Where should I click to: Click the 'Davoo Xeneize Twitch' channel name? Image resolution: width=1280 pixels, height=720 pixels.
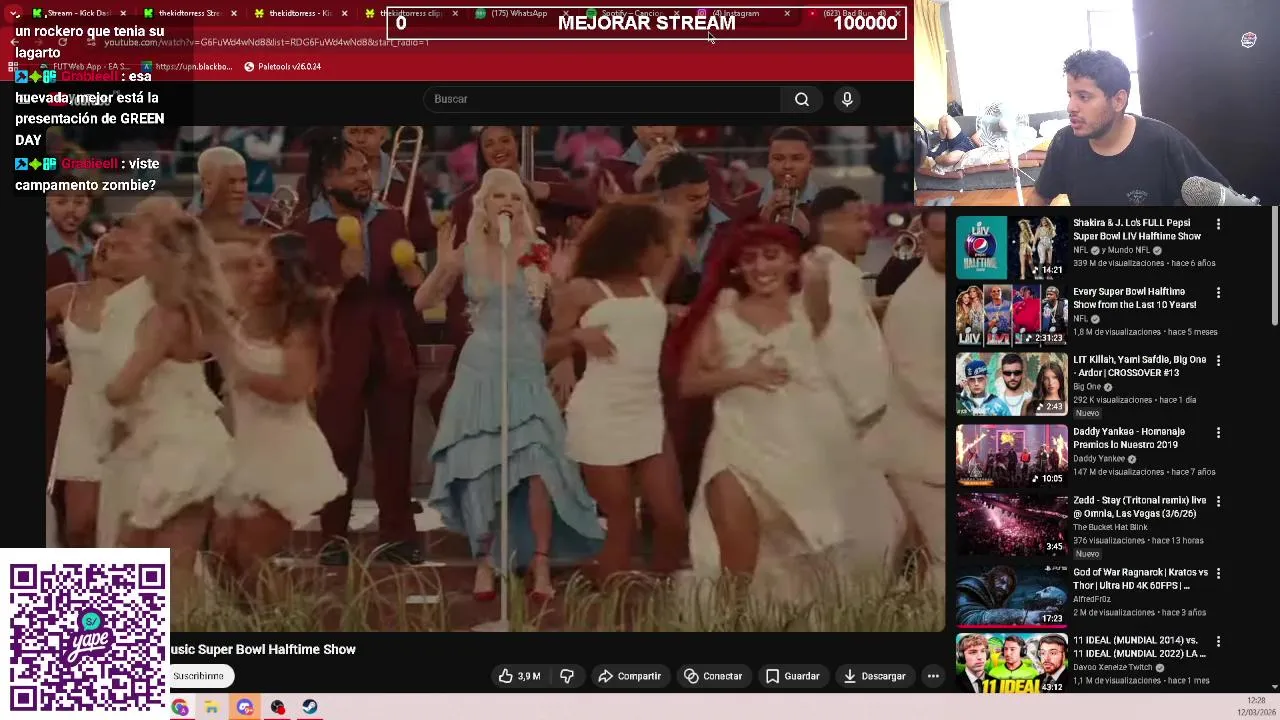[1113, 667]
